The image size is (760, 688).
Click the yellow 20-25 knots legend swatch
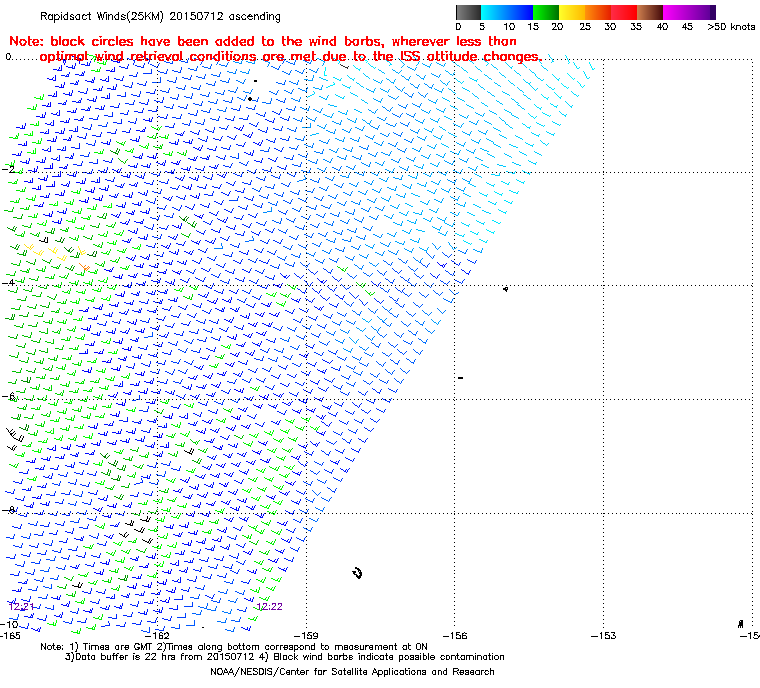(x=572, y=12)
